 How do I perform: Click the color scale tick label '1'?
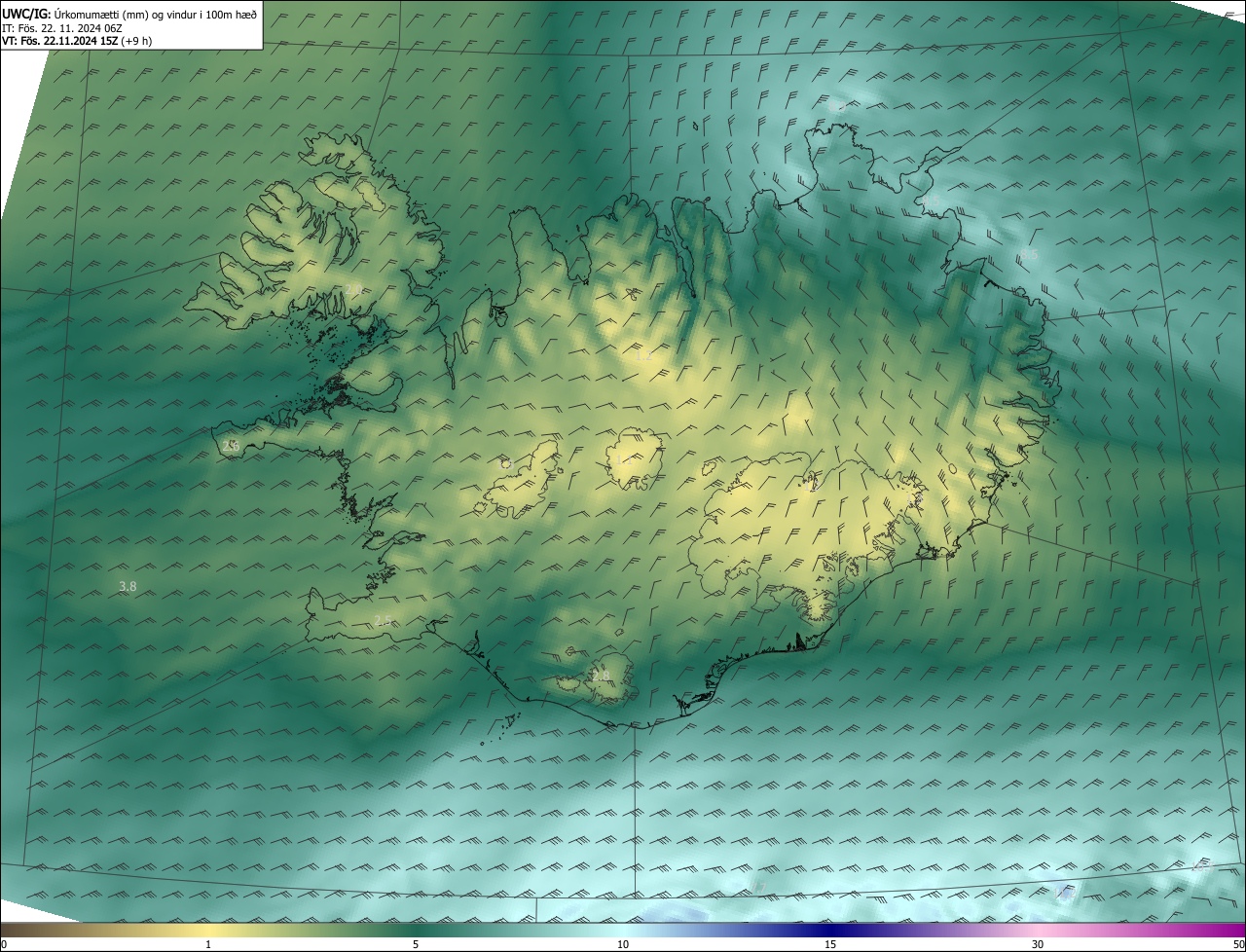[208, 945]
